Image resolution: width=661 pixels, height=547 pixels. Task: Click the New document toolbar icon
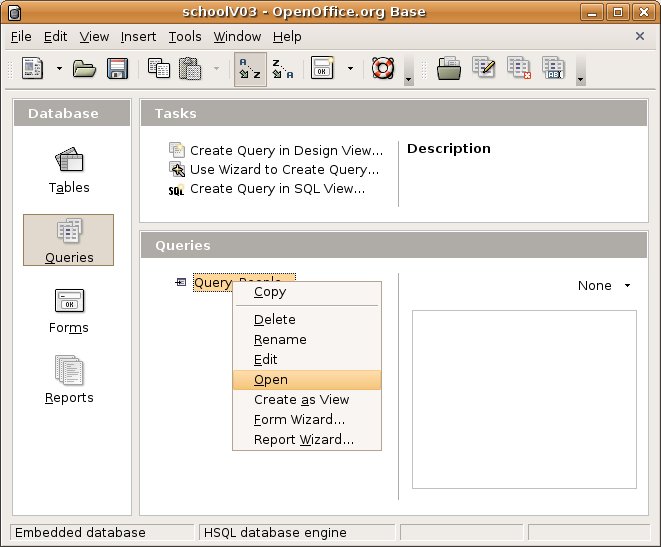point(33,68)
